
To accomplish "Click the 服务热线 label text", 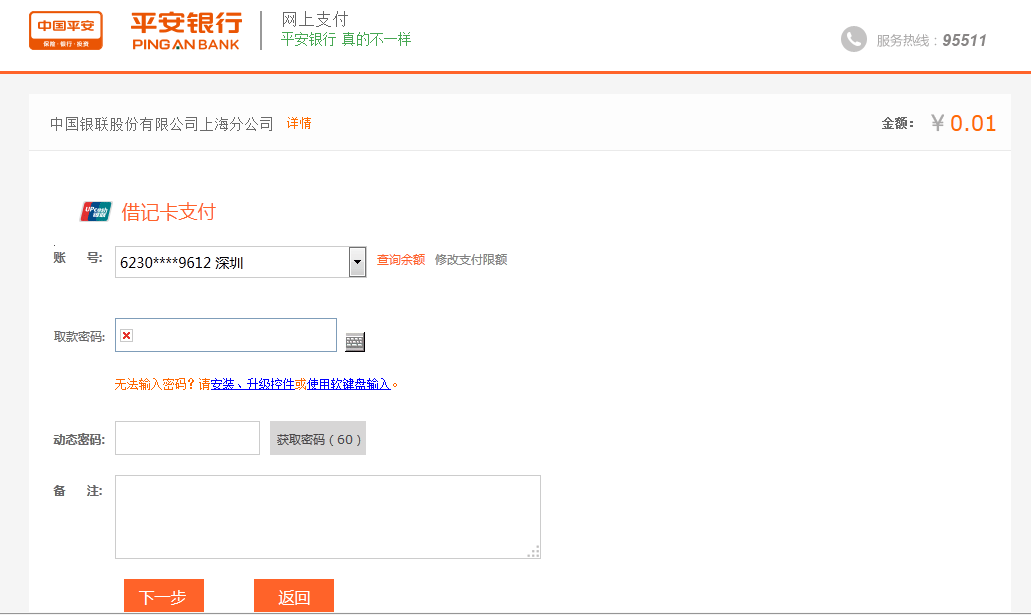I will pos(905,41).
